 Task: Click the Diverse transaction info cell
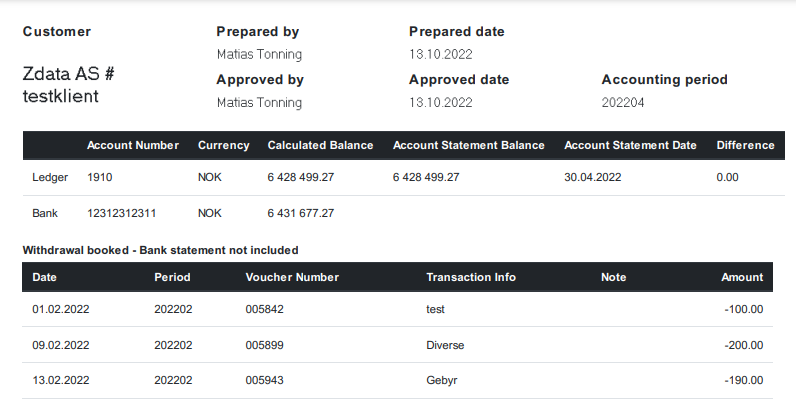445,345
